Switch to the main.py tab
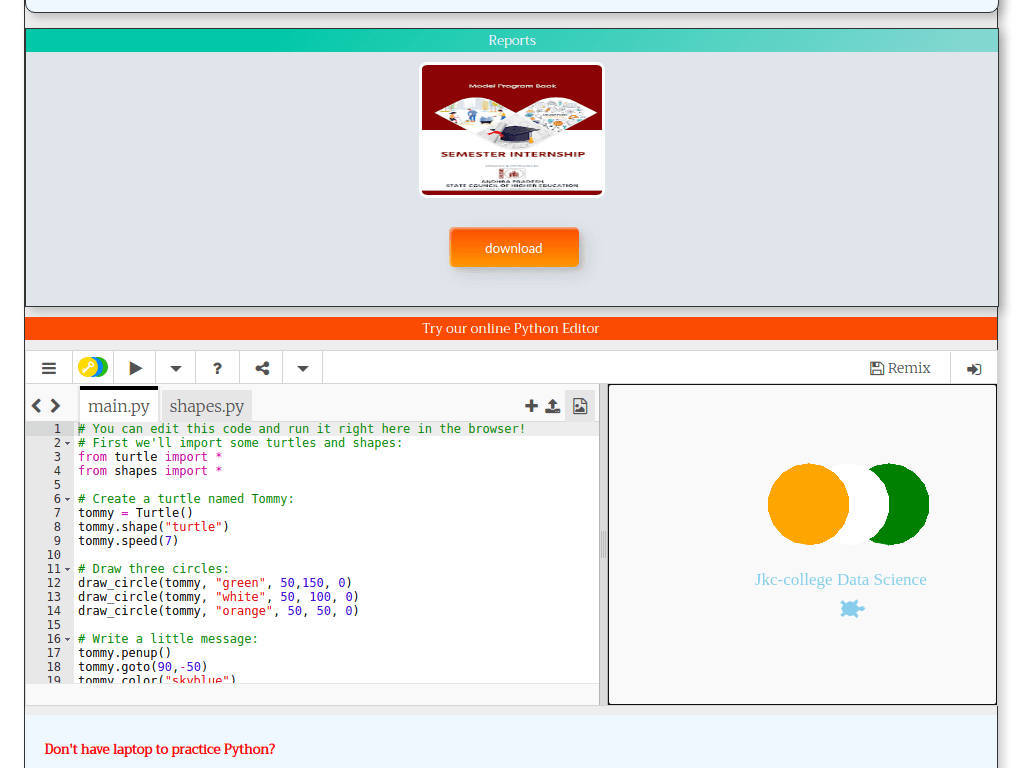This screenshot has width=1024, height=768. [x=119, y=406]
